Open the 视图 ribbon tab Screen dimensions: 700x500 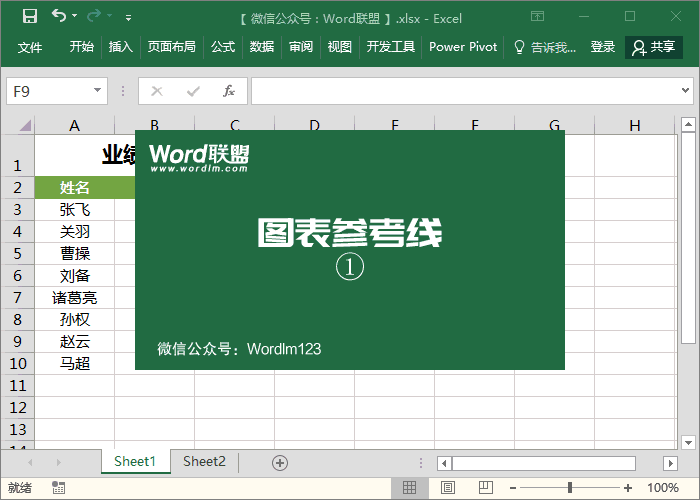click(339, 47)
